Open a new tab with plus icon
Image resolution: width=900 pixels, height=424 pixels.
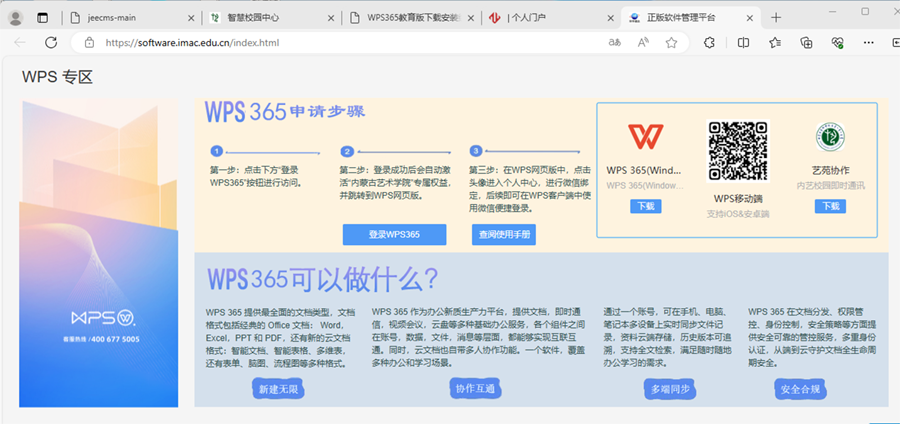coord(776,18)
